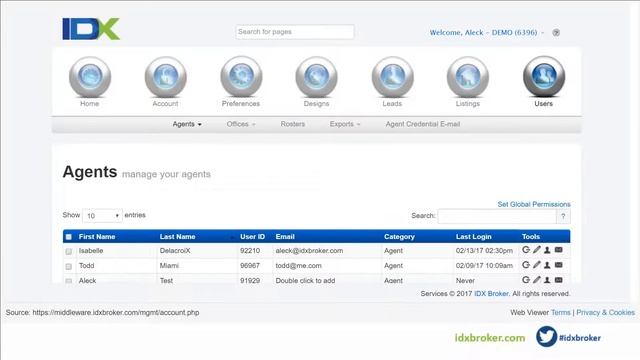Open the Account section orb
This screenshot has width=640, height=360.
(x=165, y=77)
